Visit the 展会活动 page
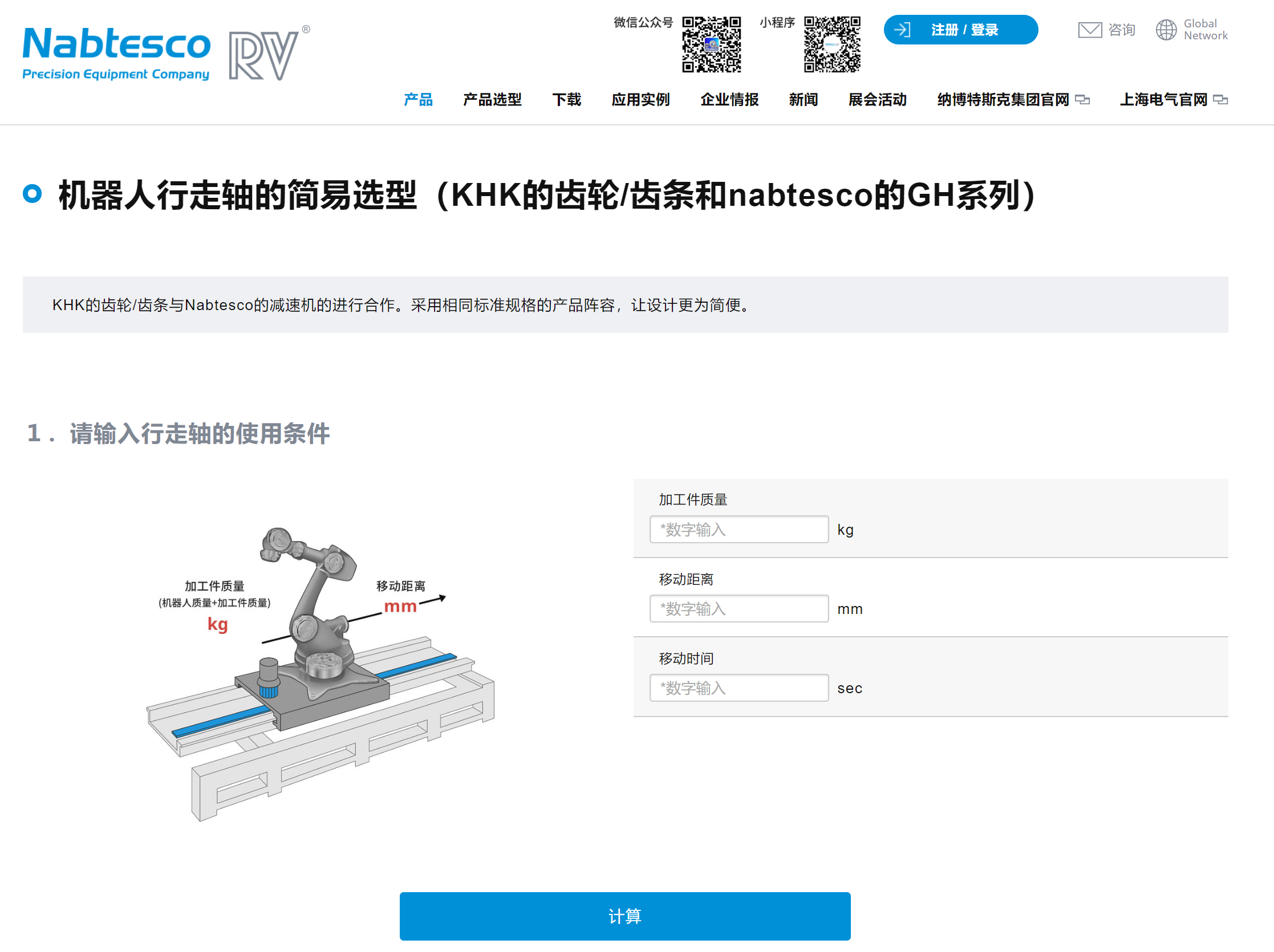Screen dimensions: 1274x952 point(877,100)
